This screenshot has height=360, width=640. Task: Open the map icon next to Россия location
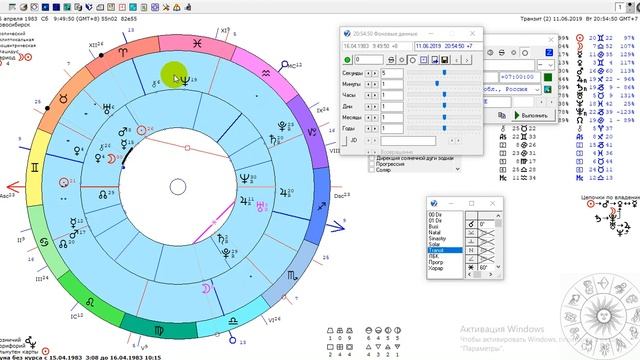coord(548,89)
